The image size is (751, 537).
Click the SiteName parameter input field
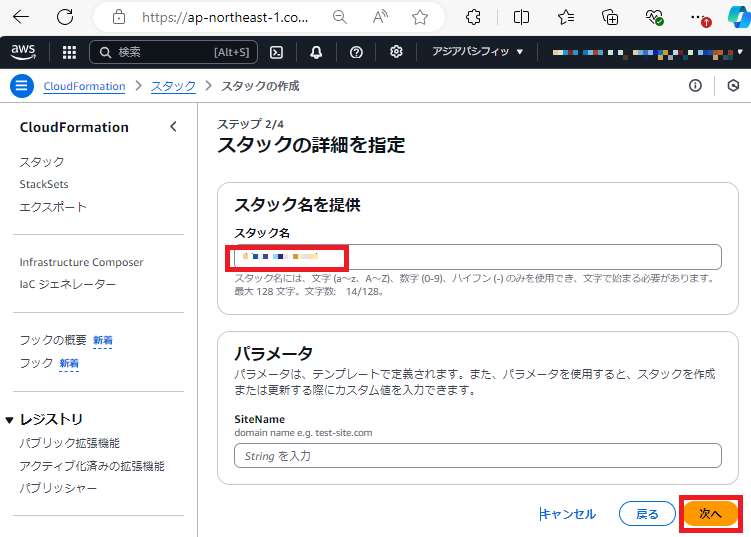point(478,456)
